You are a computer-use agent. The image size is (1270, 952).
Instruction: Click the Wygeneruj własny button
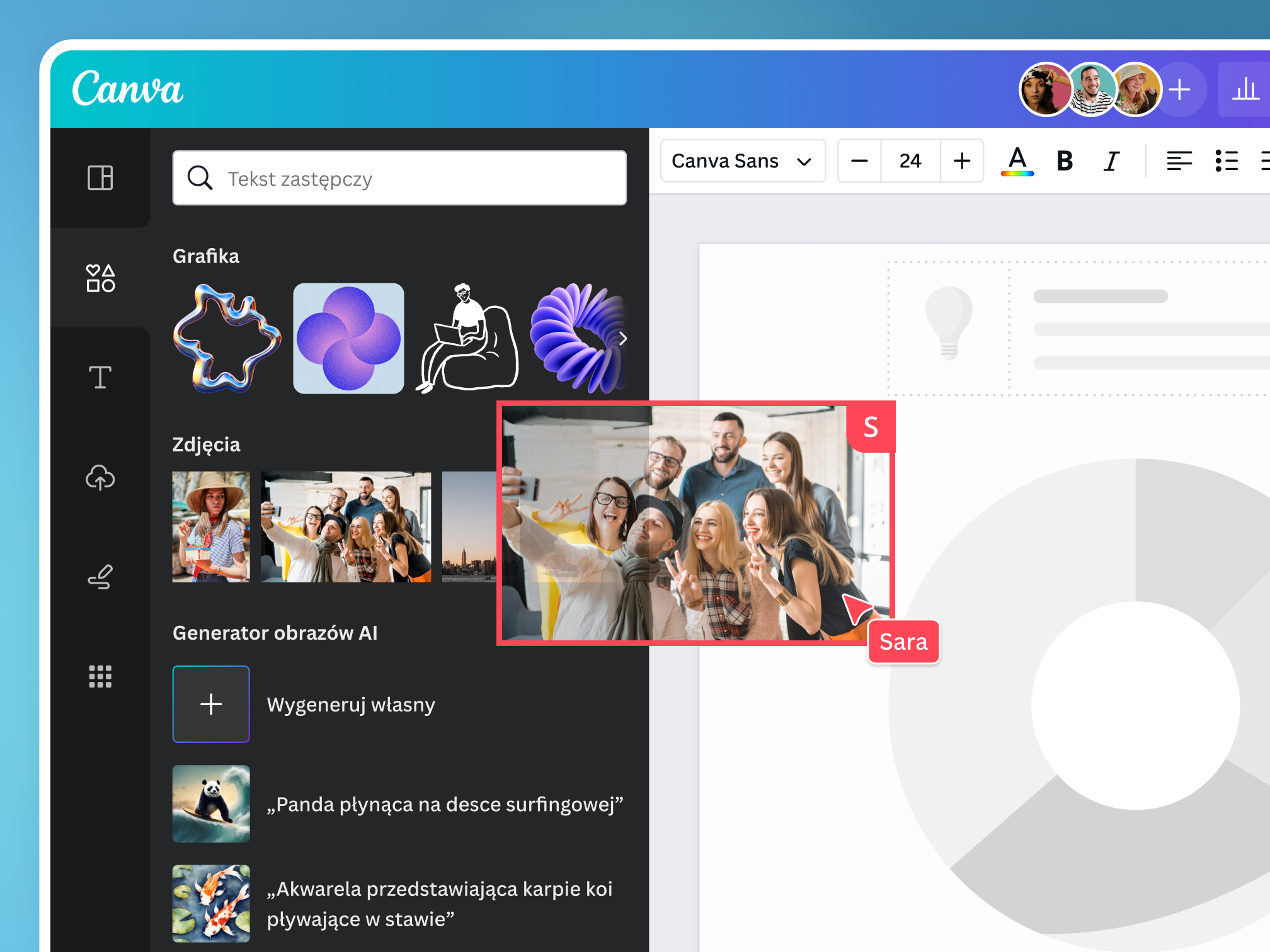[x=211, y=704]
